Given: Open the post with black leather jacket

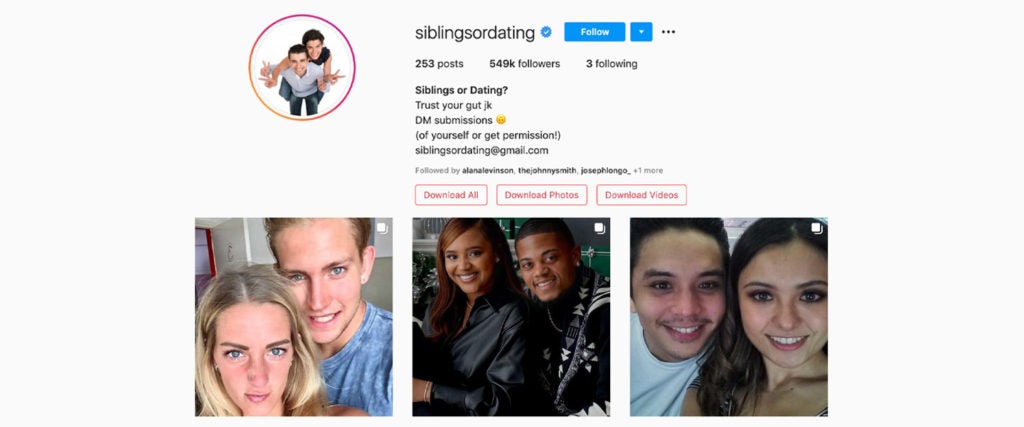Looking at the screenshot, I should coord(511,317).
